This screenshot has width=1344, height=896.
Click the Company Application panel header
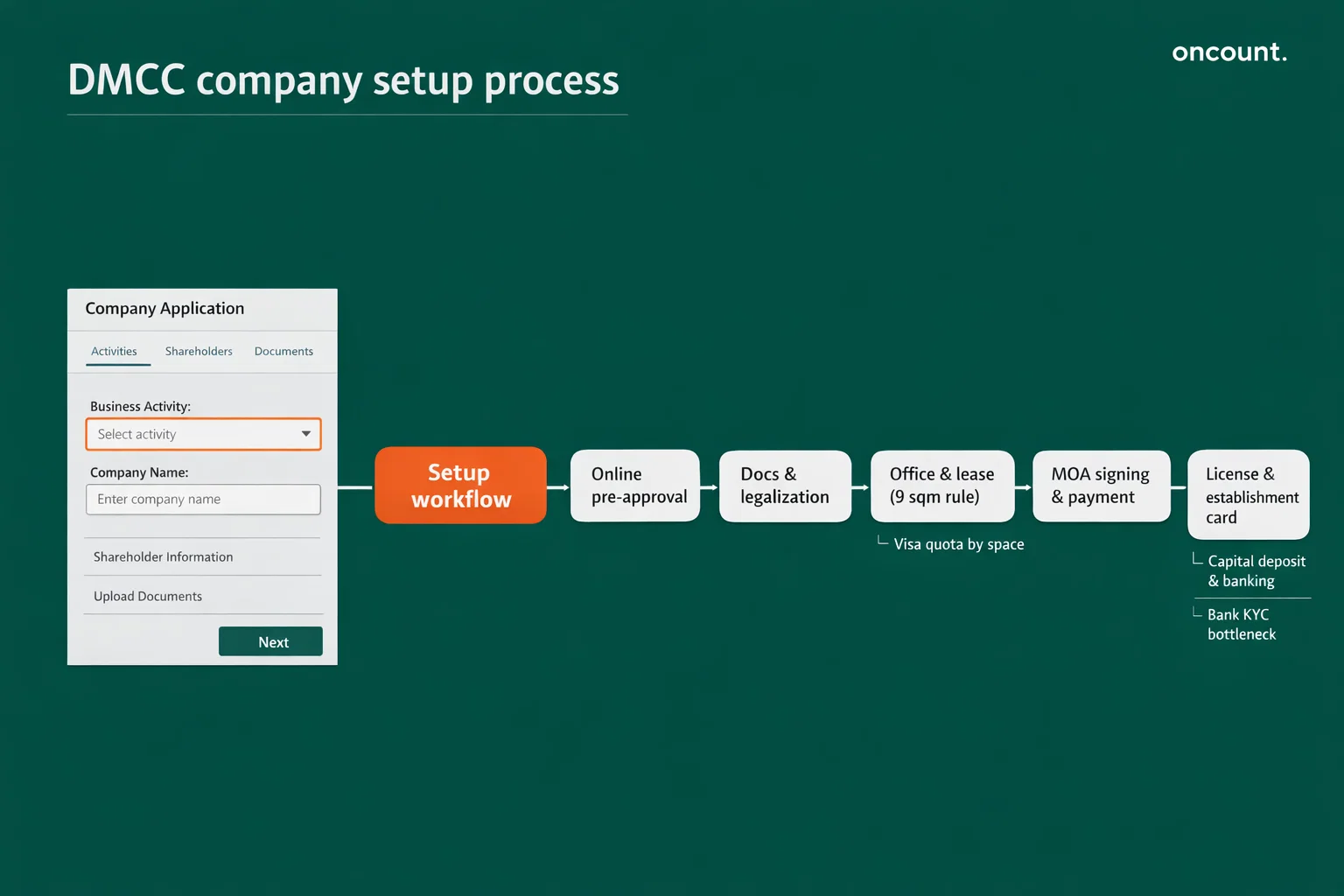coord(164,308)
